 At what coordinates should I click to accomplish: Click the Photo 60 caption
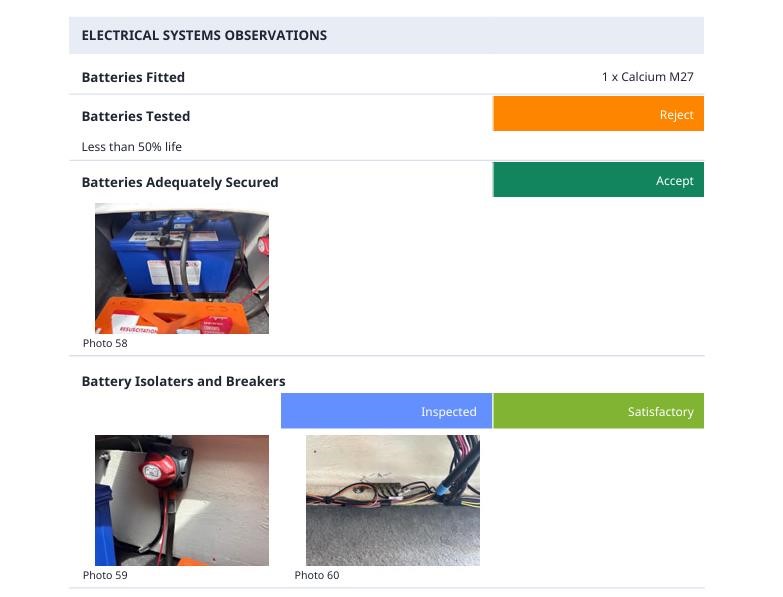(317, 575)
